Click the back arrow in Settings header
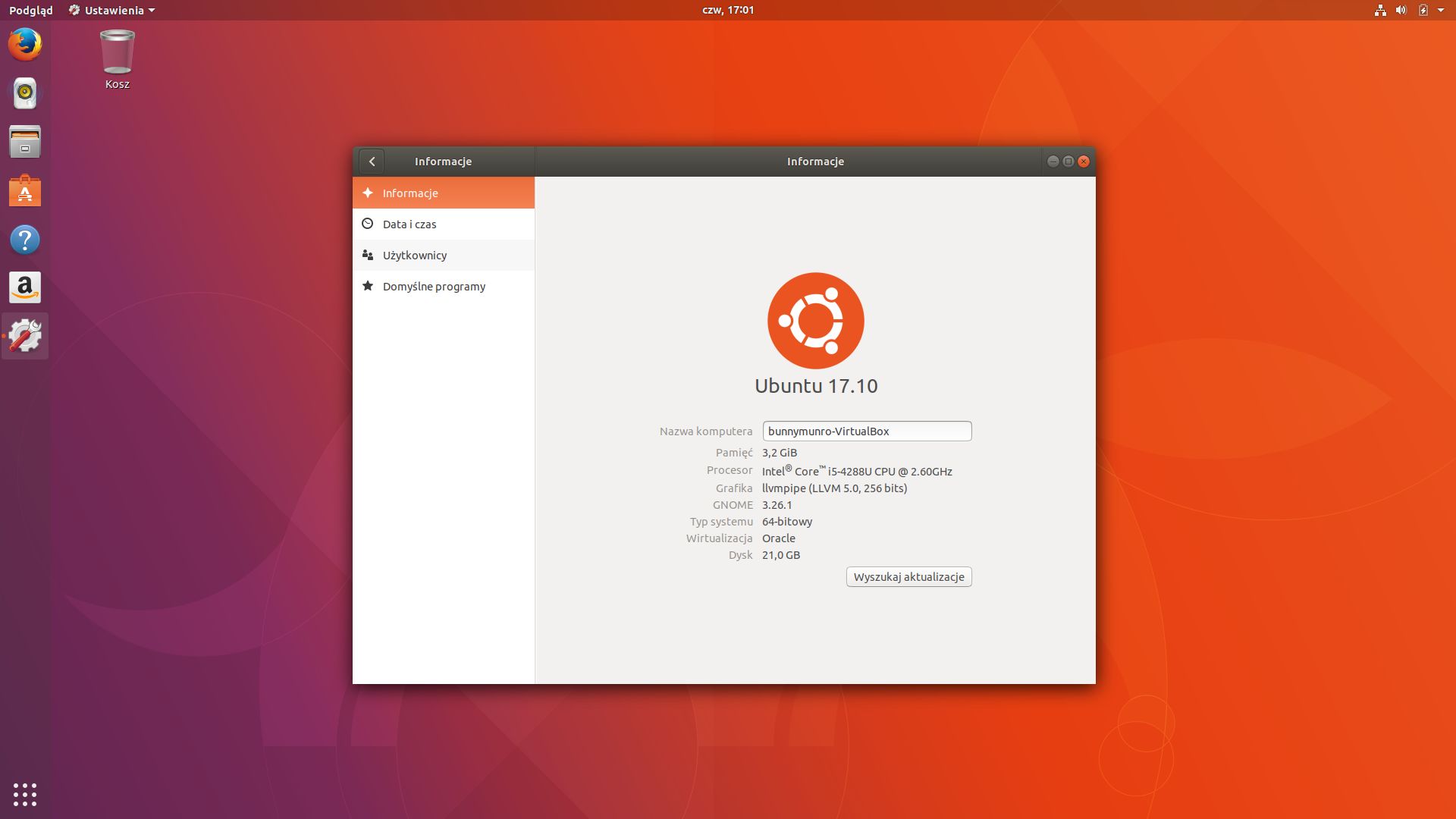This screenshot has width=1456, height=819. (x=372, y=162)
